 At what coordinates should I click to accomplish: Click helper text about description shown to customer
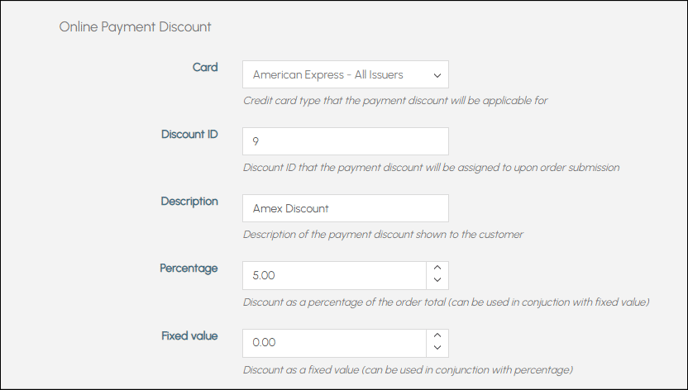point(383,235)
